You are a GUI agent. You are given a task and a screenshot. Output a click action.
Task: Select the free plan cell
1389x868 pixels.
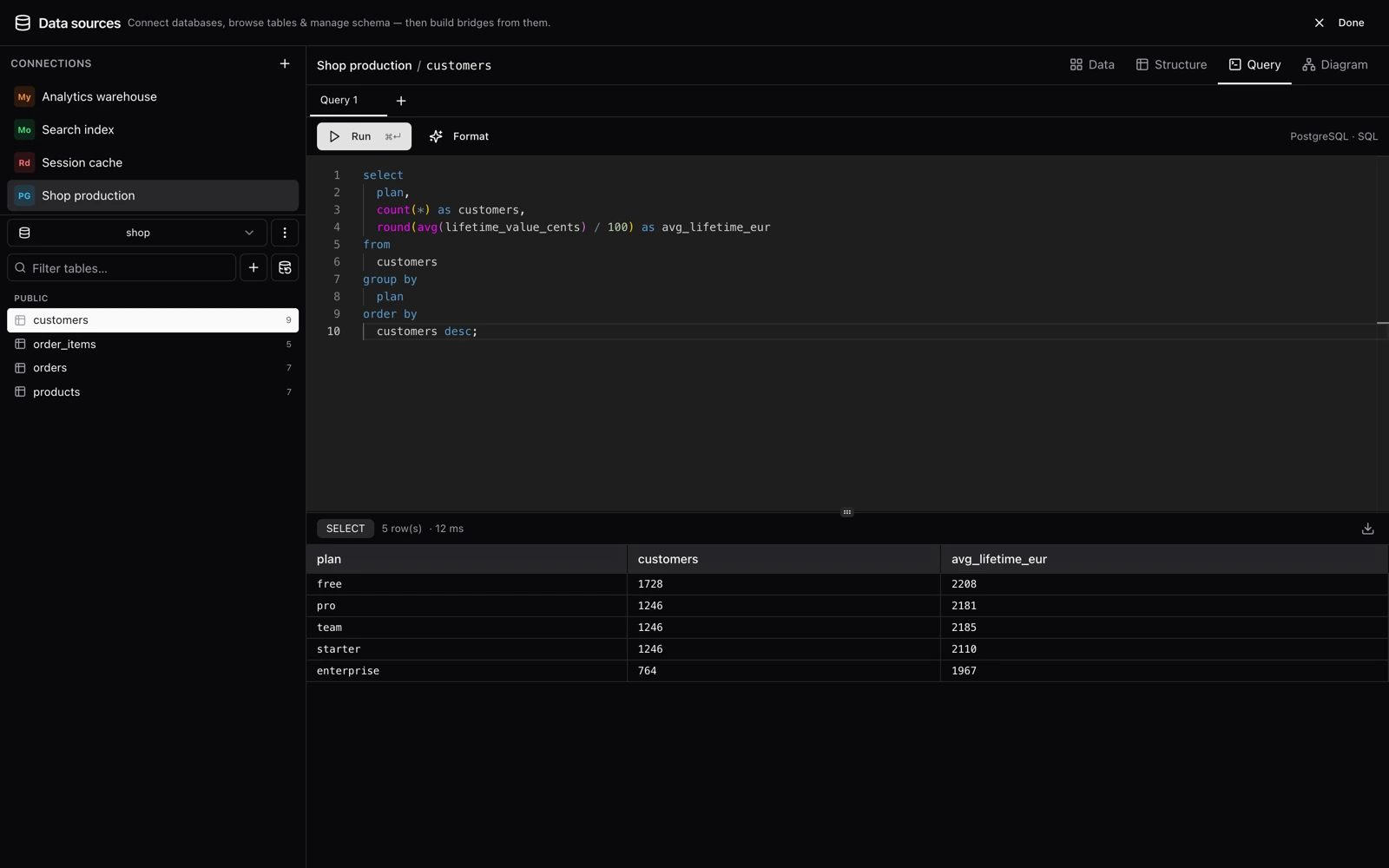[x=467, y=584]
